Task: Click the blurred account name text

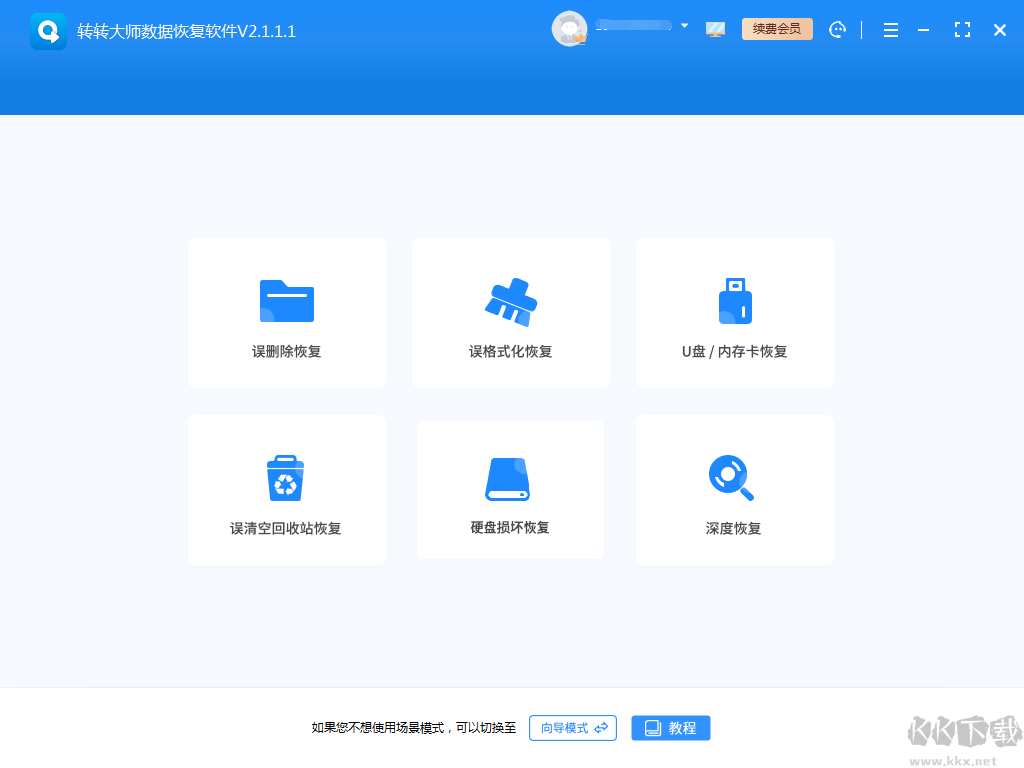Action: coord(634,26)
